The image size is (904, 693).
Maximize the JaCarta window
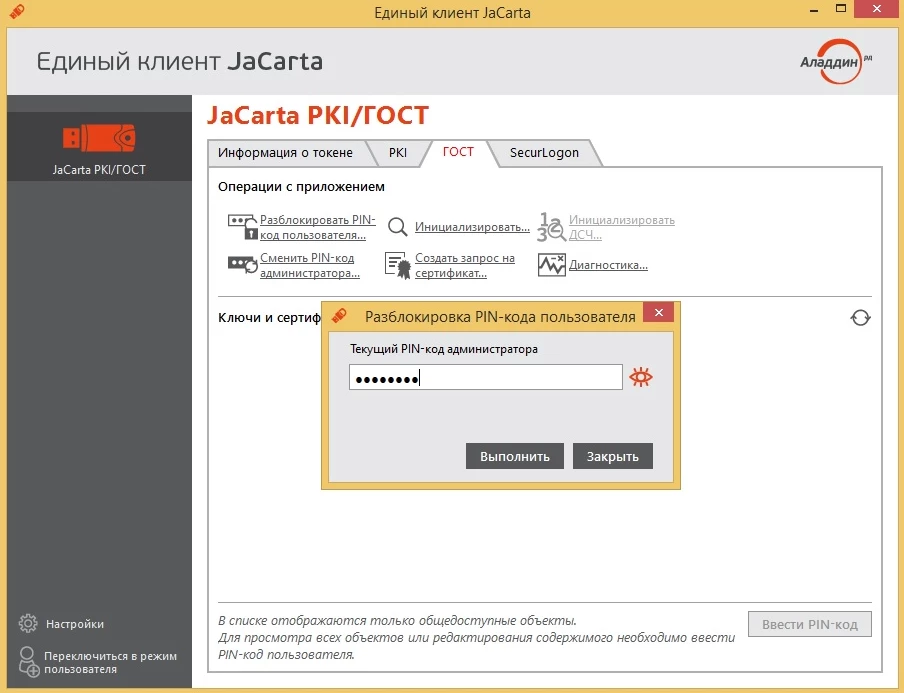(x=841, y=9)
